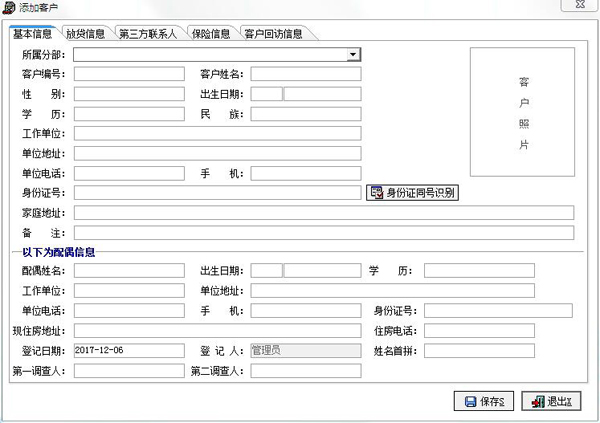The width and height of the screenshot is (600, 423).
Task: Select the 身份证号 field for the customer
Action: click(217, 193)
